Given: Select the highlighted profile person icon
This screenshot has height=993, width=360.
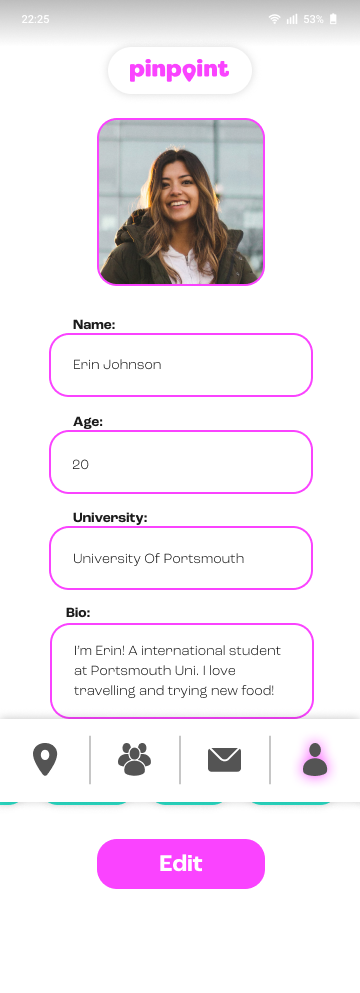Looking at the screenshot, I should point(314,759).
